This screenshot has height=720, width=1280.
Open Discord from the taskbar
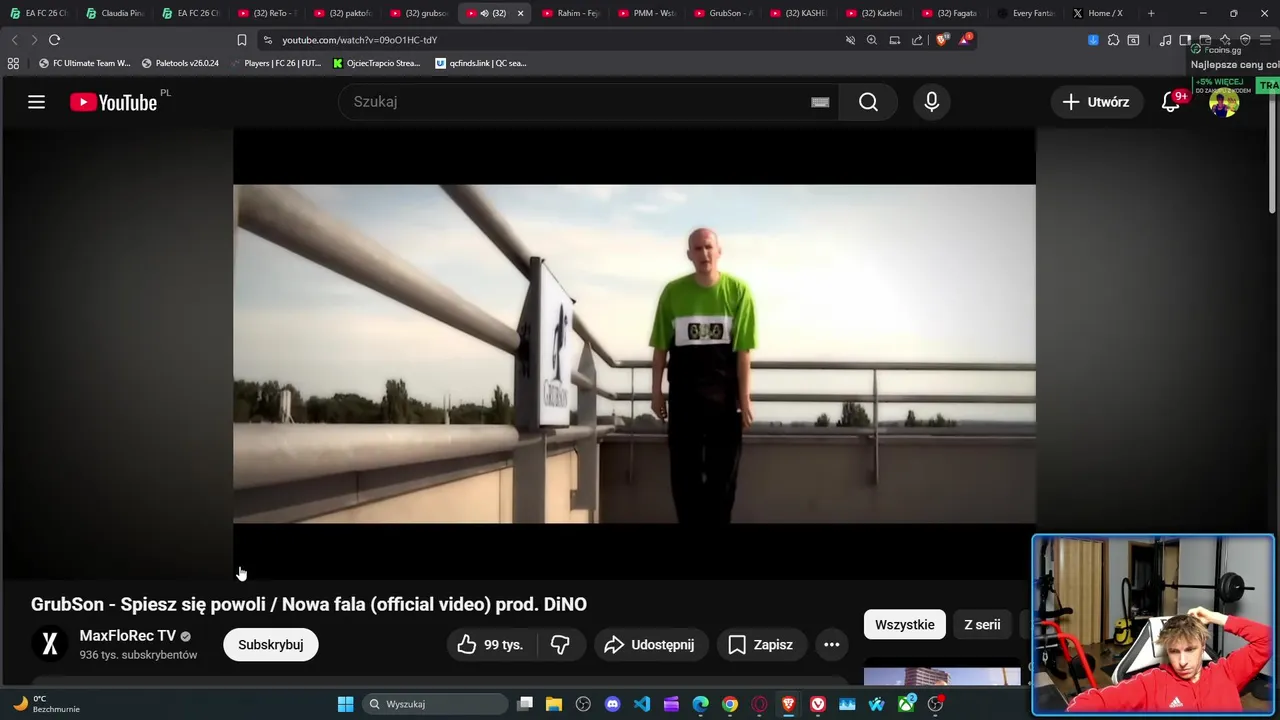[613, 704]
